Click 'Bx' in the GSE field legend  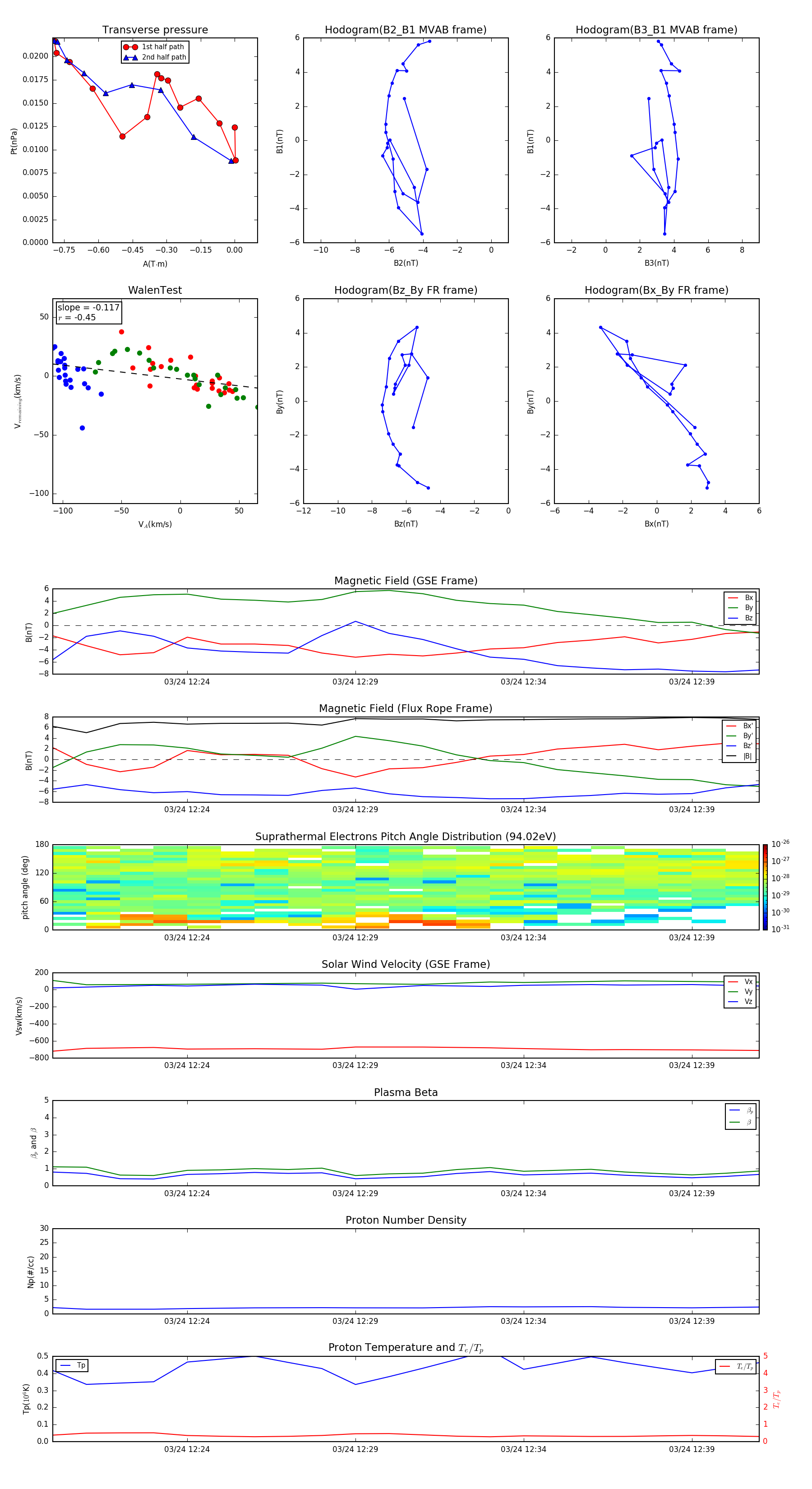(749, 598)
